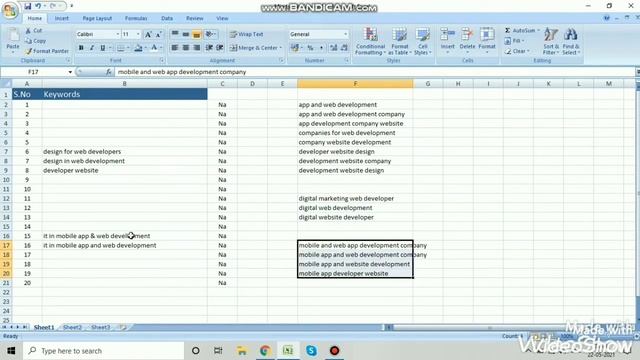Expand the Name Box dropdown
This screenshot has height=360, width=640.
[x=70, y=72]
